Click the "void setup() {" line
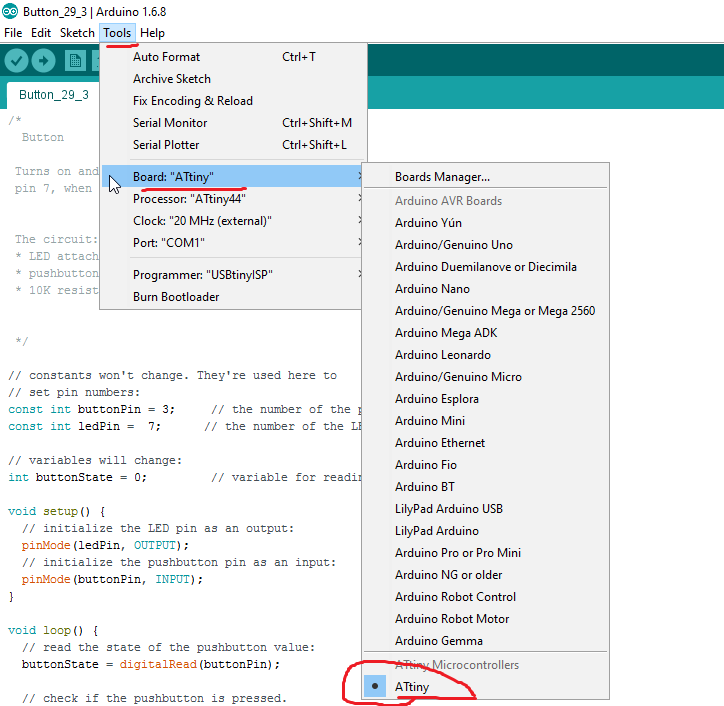Screen dimensions: 724x706 pyautogui.click(x=57, y=512)
